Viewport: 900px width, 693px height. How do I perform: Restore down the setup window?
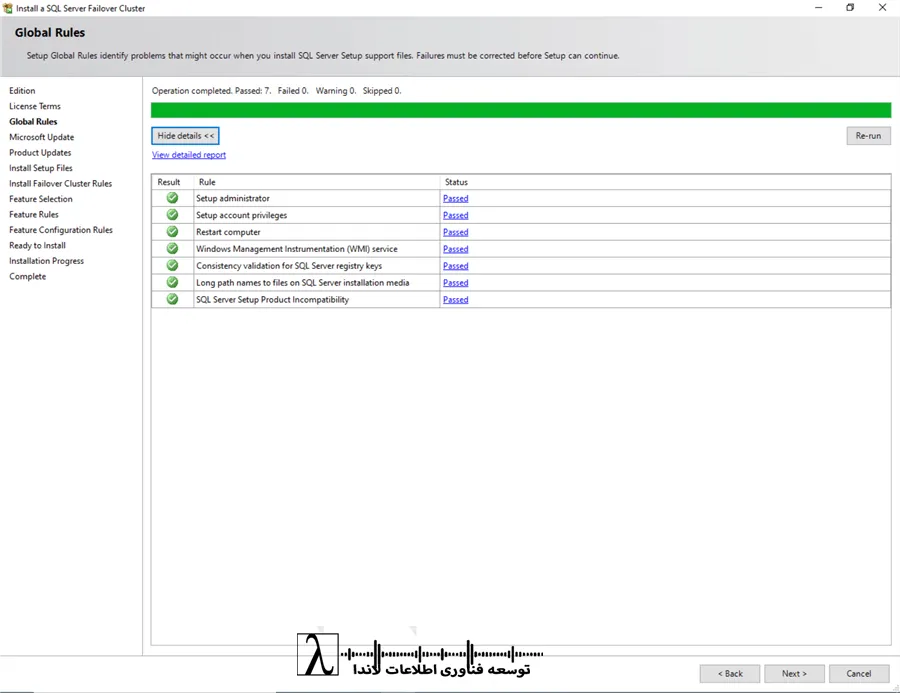pyautogui.click(x=850, y=7)
